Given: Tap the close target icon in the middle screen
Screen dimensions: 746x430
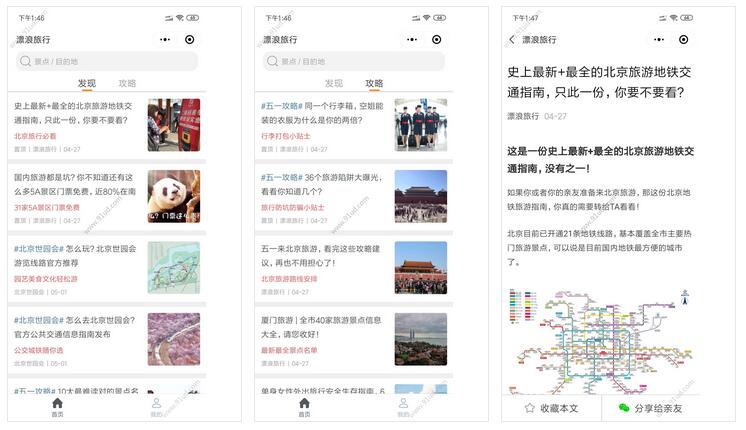Looking at the screenshot, I should pos(436,39).
